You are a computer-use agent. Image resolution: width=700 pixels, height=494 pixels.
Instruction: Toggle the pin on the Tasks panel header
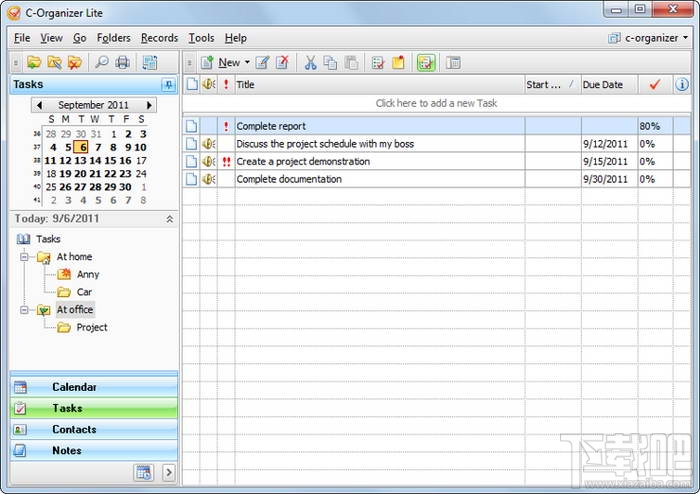click(168, 85)
